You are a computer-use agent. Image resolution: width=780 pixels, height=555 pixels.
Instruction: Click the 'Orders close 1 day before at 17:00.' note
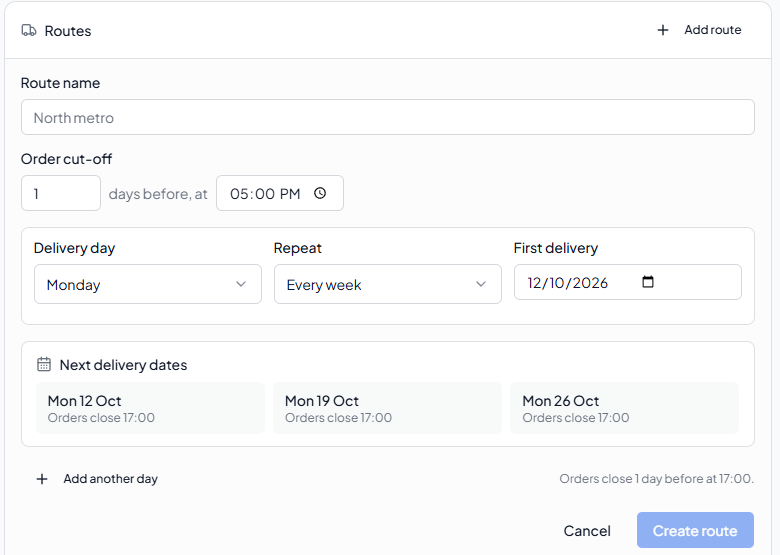coord(657,479)
